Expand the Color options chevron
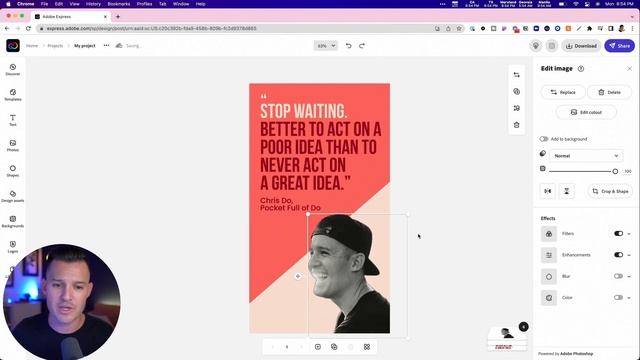Viewport: 640px width, 360px height. point(629,298)
